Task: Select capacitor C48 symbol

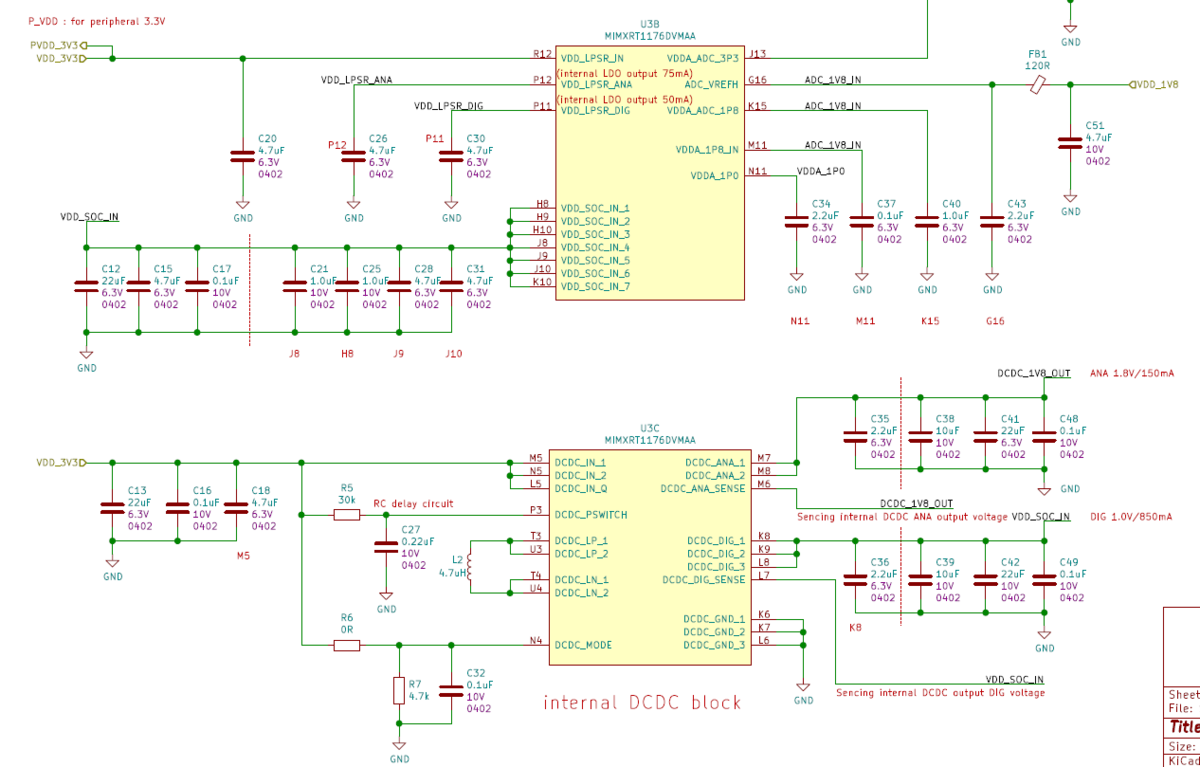Action: pyautogui.click(x=1045, y=436)
